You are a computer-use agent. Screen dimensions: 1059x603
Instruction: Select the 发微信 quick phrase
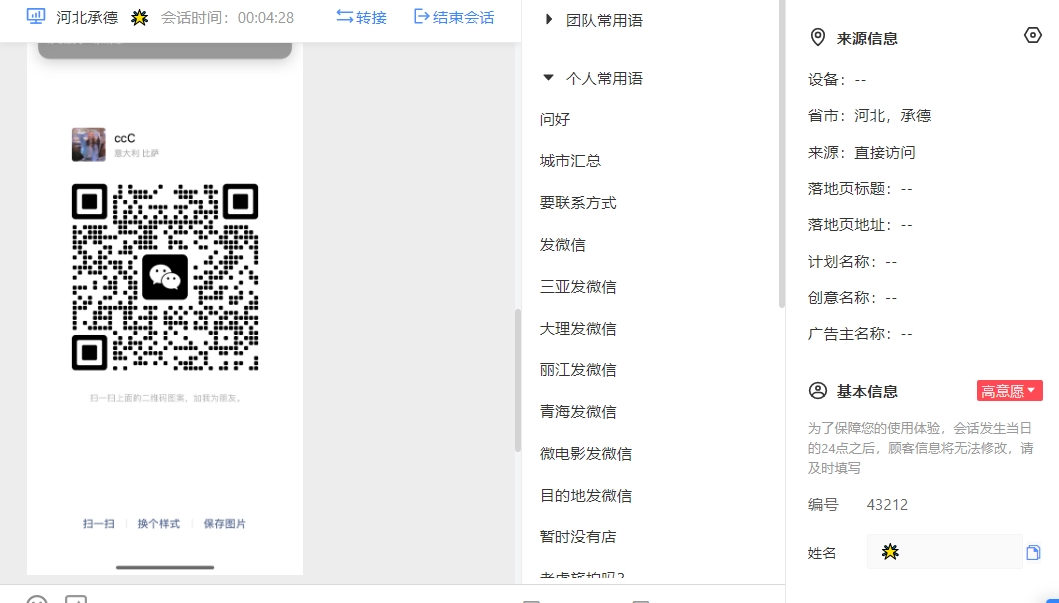(563, 244)
